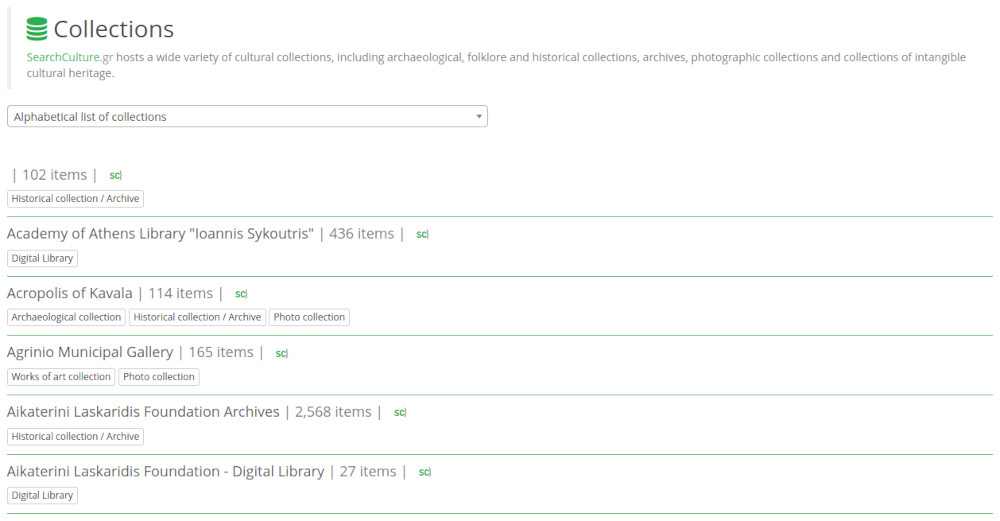
Task: Select Archaeological collection tag under Acropolis of Kavala
Action: [x=66, y=317]
